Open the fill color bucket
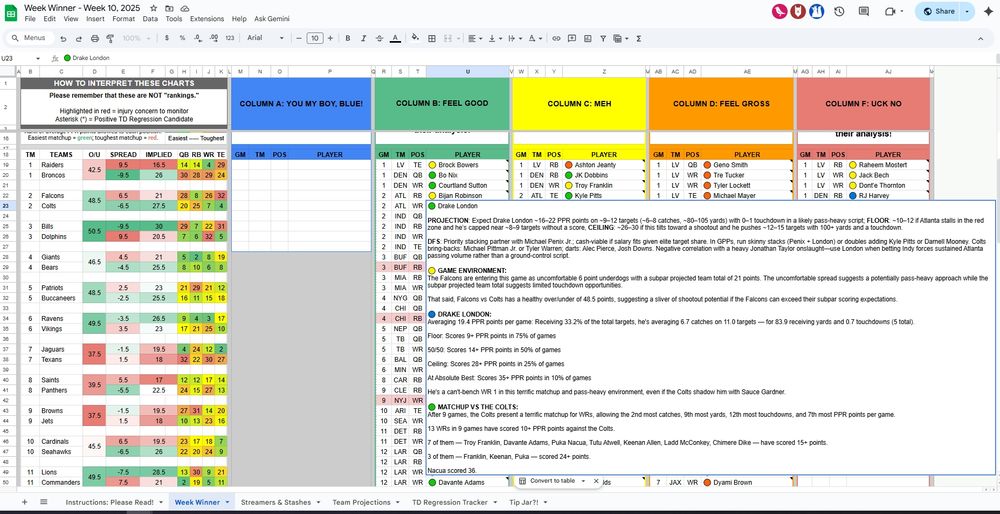 [x=415, y=38]
